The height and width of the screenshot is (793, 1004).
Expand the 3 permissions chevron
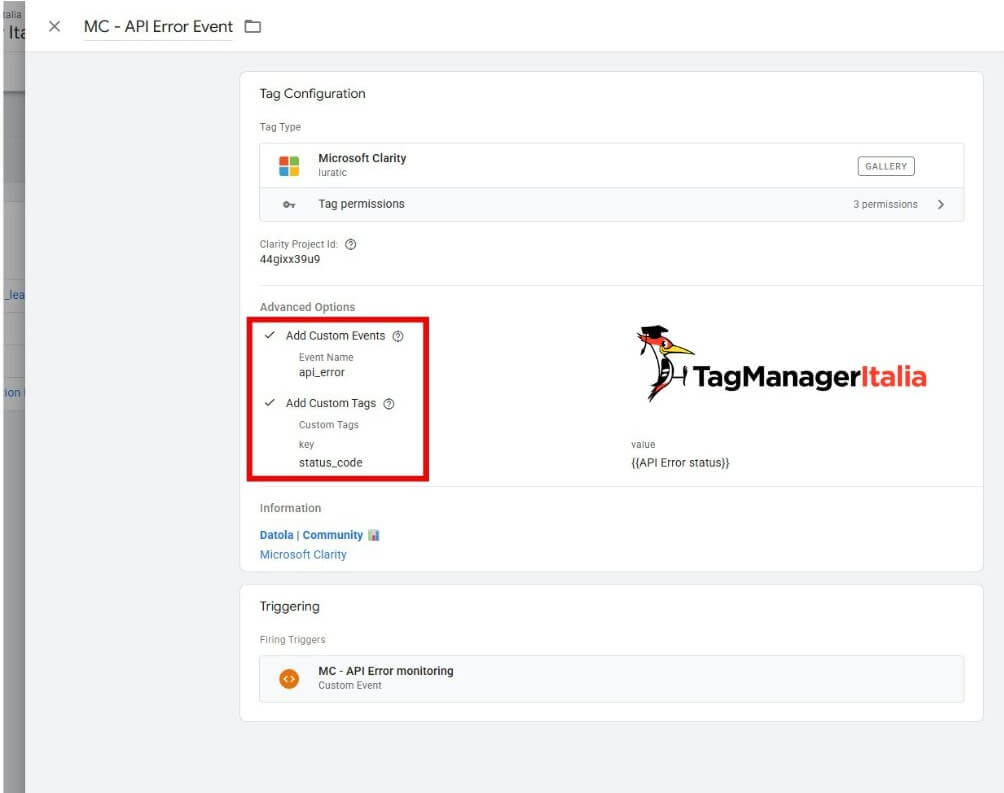tap(939, 204)
